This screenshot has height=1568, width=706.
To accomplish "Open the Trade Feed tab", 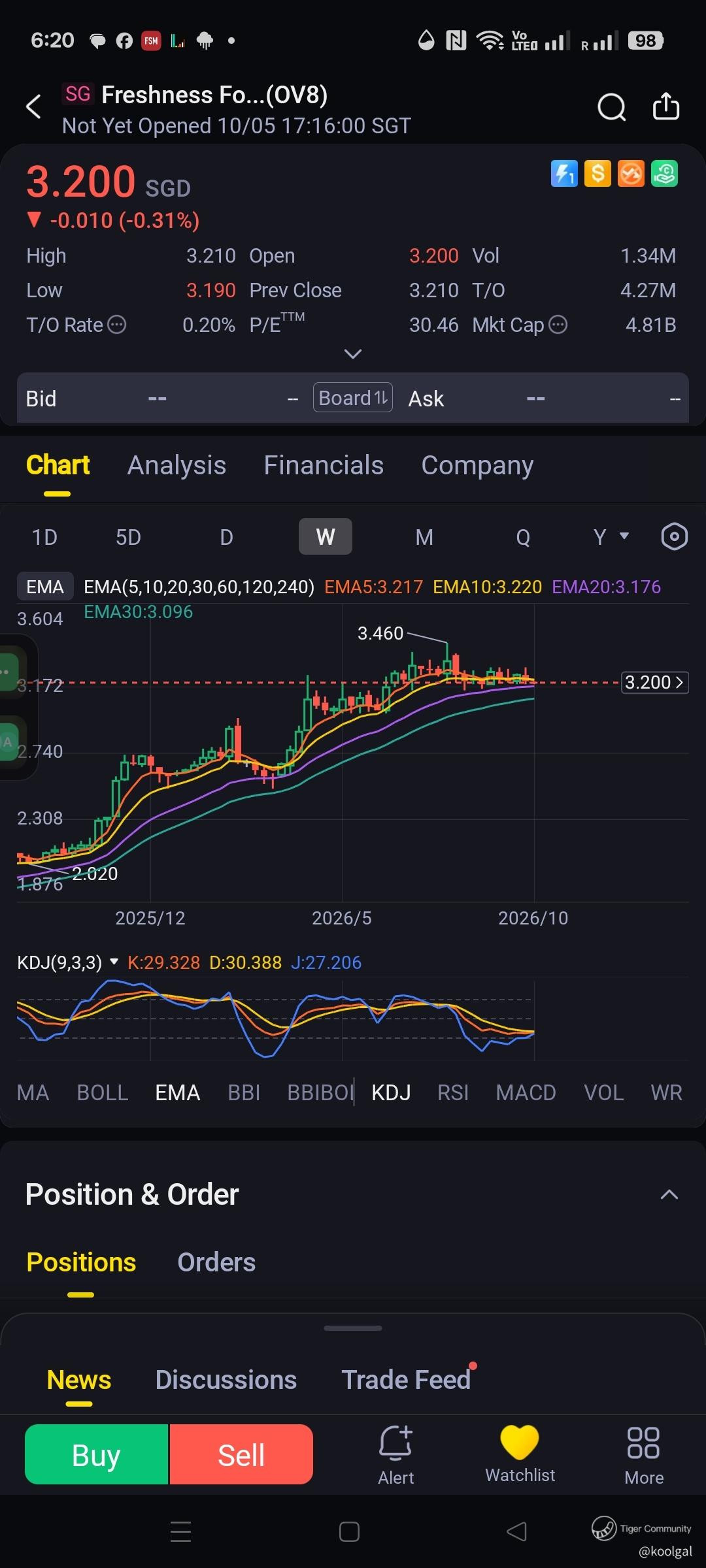I will tap(406, 1380).
